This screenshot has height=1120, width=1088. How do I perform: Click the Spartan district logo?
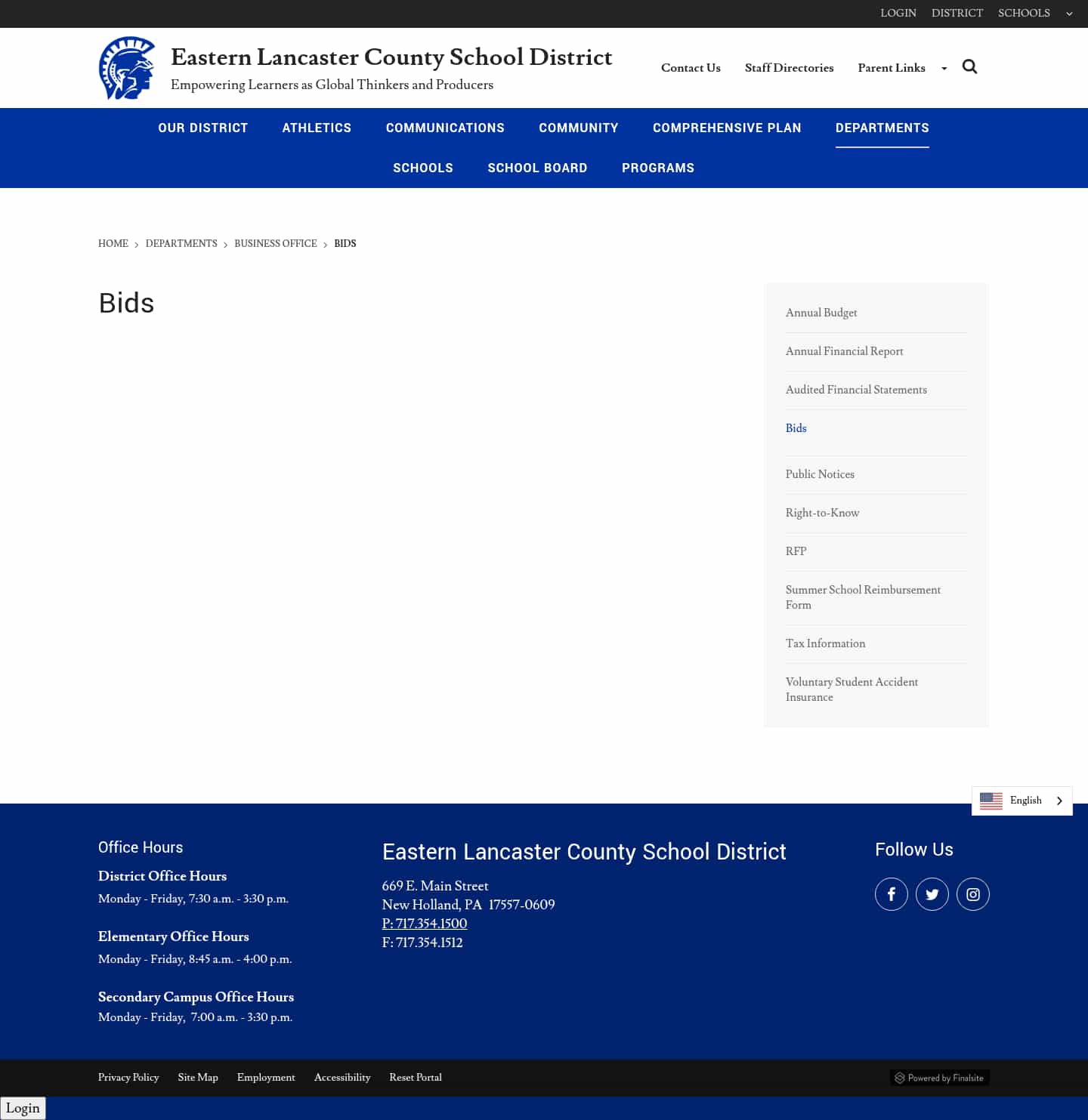point(126,68)
